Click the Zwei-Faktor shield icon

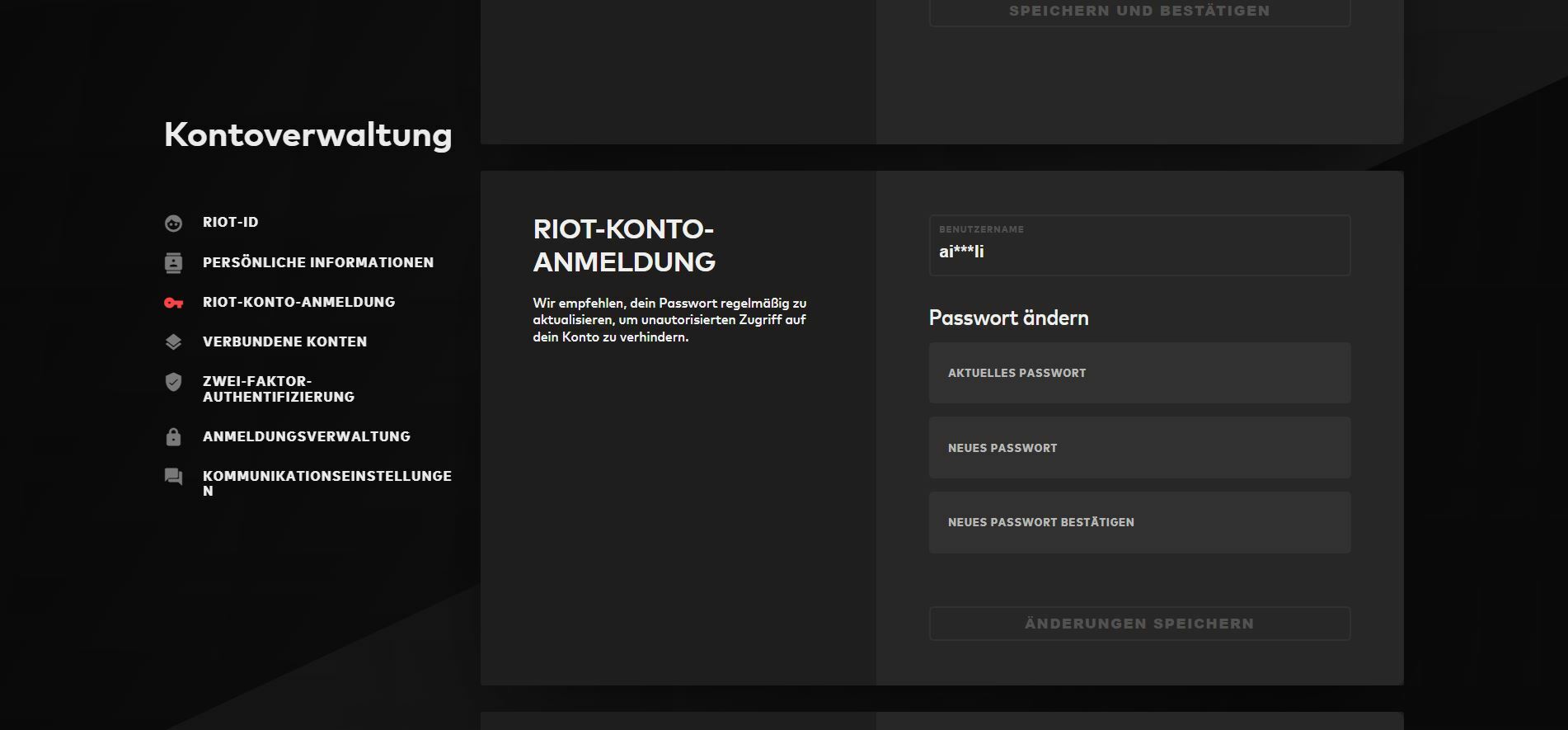coord(173,382)
